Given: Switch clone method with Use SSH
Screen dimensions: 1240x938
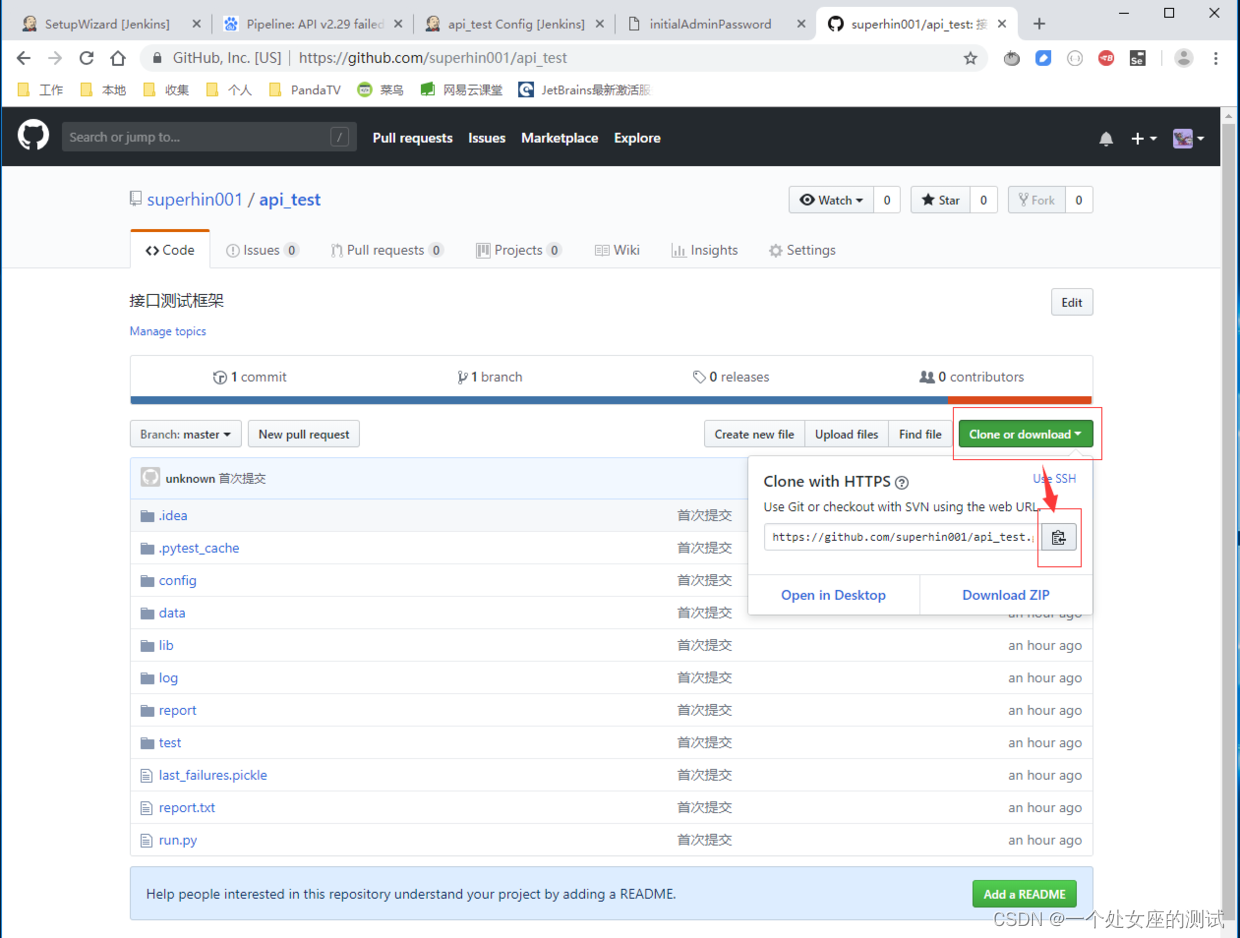Looking at the screenshot, I should click(1054, 479).
